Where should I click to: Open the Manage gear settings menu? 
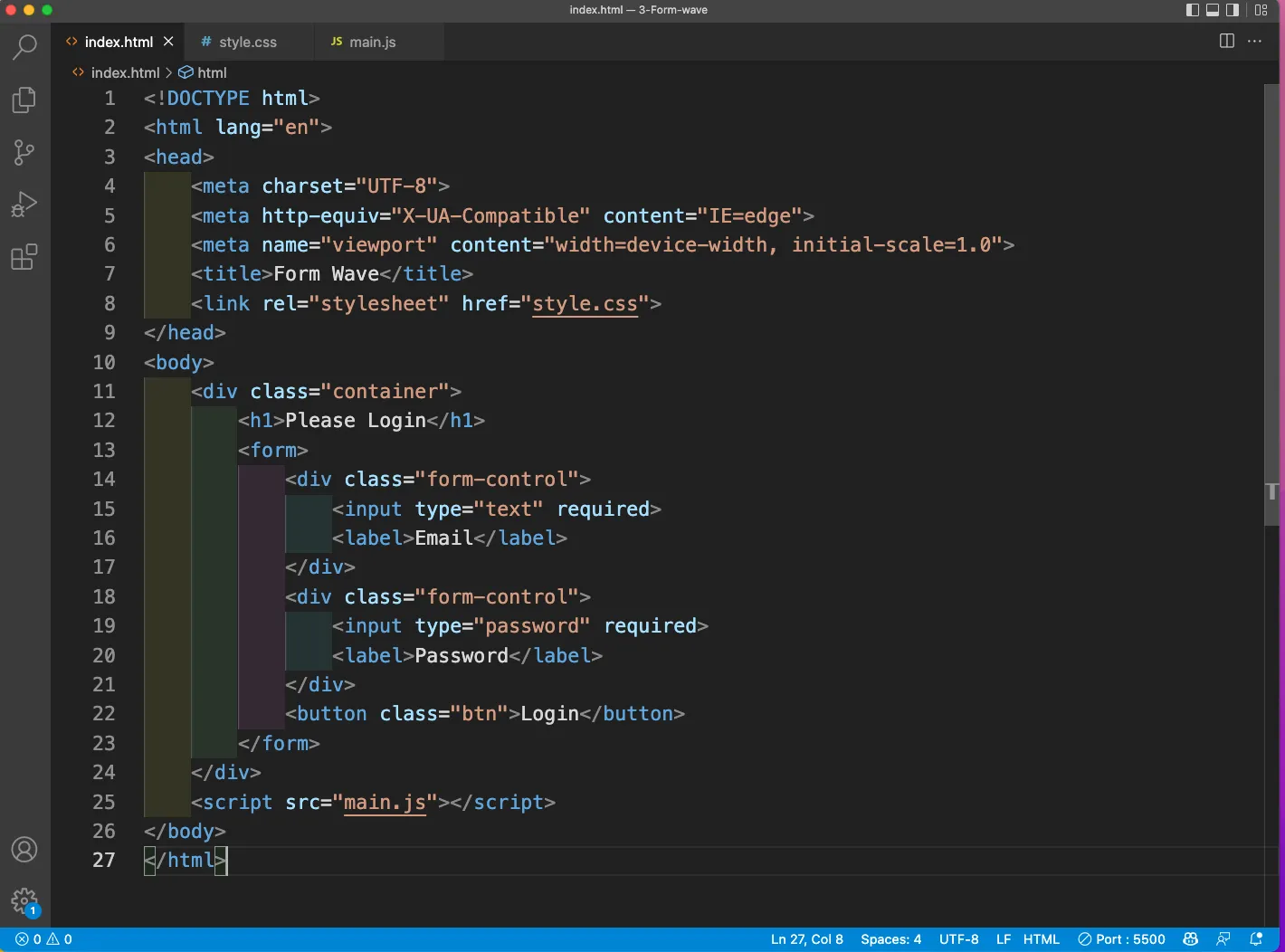(24, 901)
